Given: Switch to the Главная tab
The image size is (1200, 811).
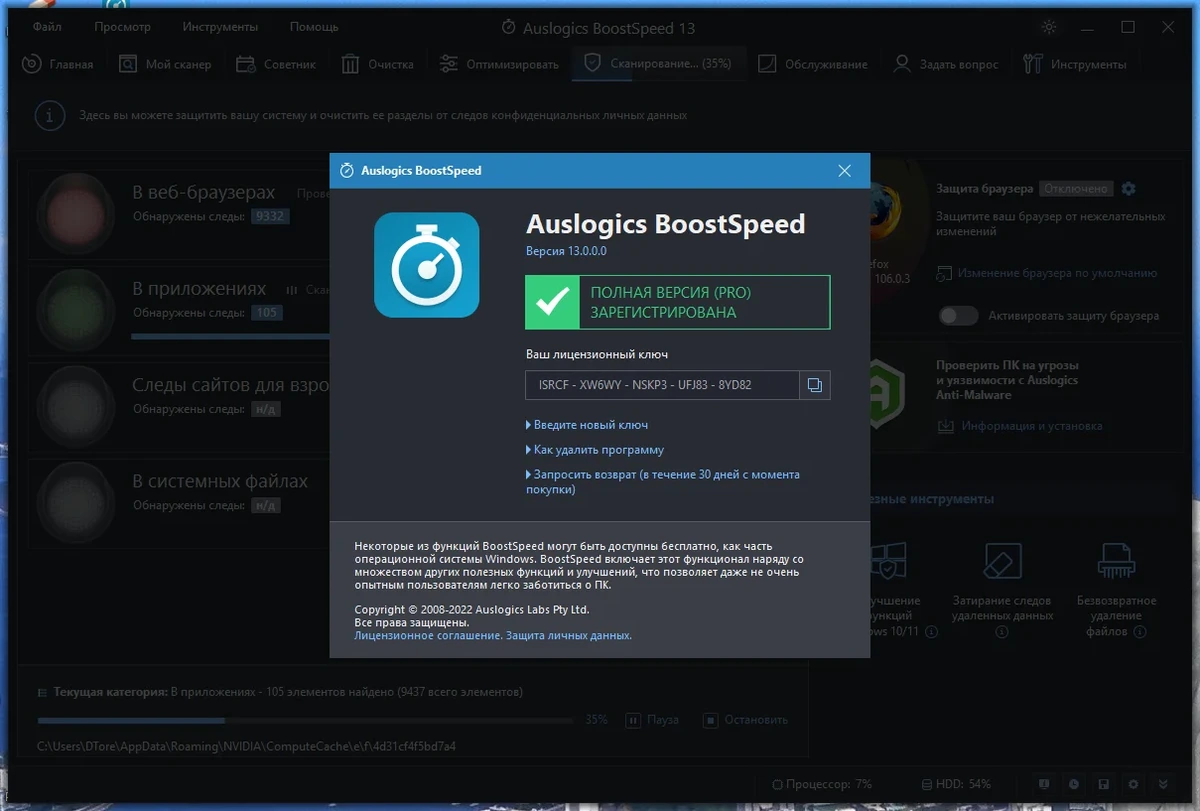Looking at the screenshot, I should (x=58, y=64).
